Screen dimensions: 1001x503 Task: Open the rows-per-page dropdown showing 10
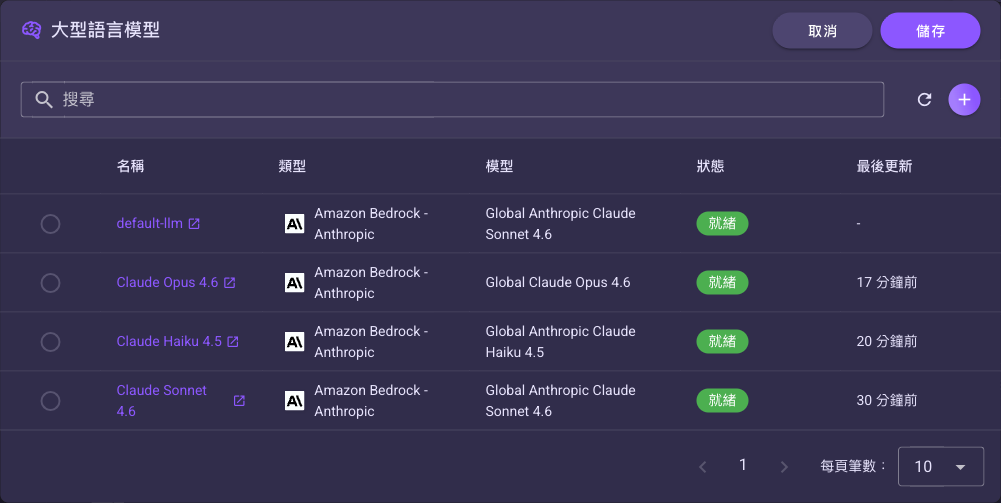940,467
